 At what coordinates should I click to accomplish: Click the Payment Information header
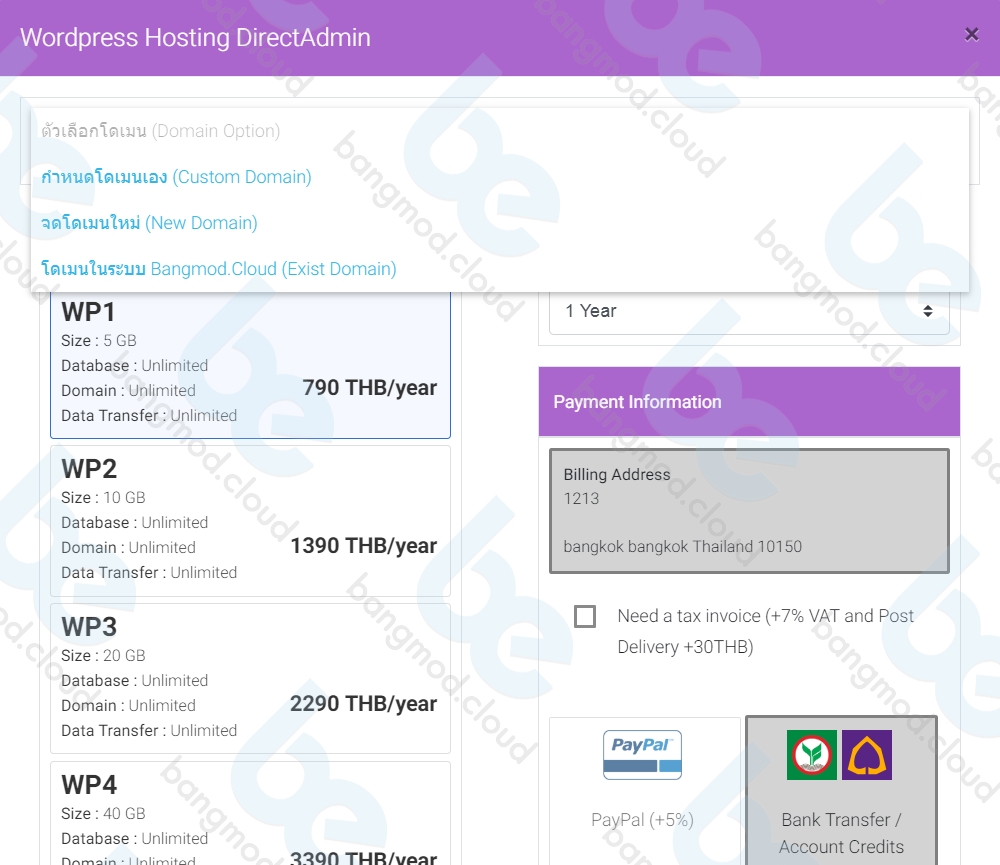pos(749,402)
